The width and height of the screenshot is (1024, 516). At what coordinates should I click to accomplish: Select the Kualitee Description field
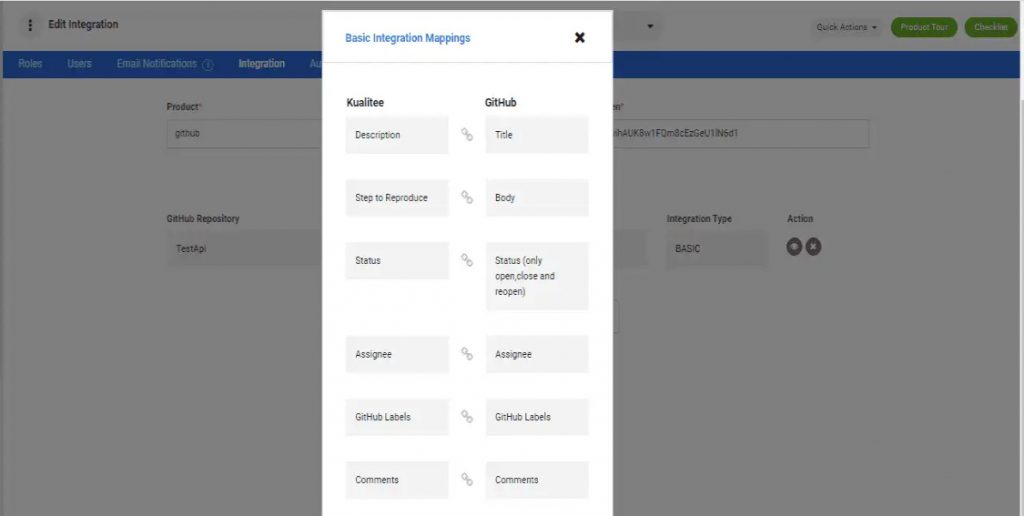click(x=397, y=135)
